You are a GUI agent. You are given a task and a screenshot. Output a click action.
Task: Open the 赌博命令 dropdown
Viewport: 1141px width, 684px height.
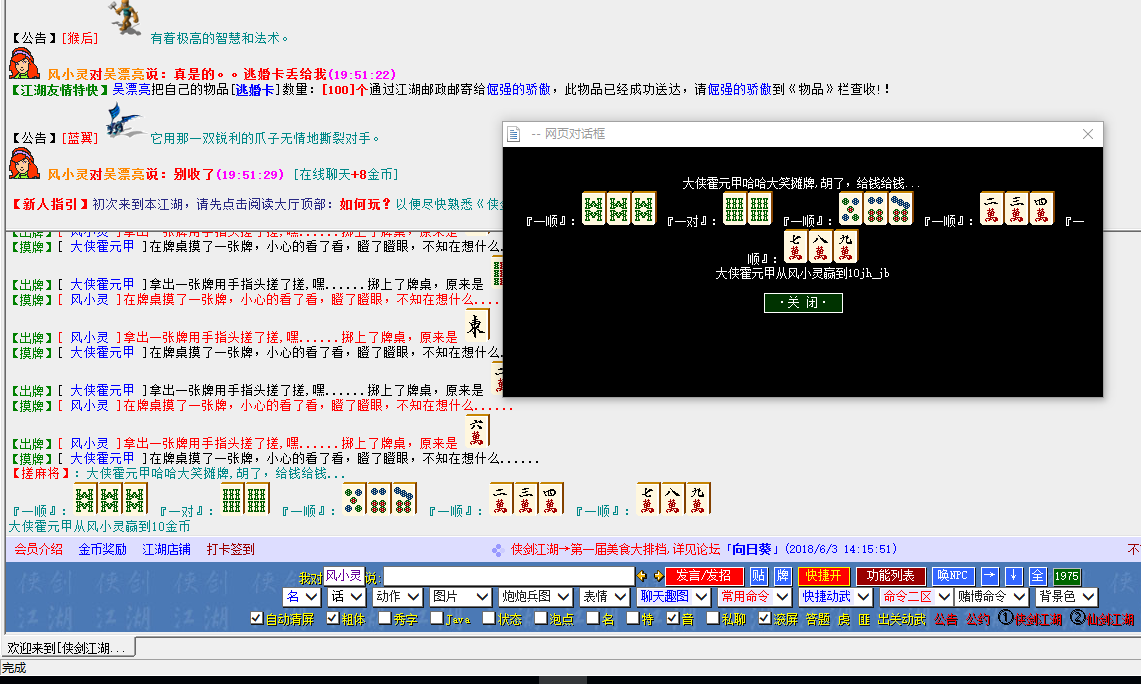click(992, 597)
